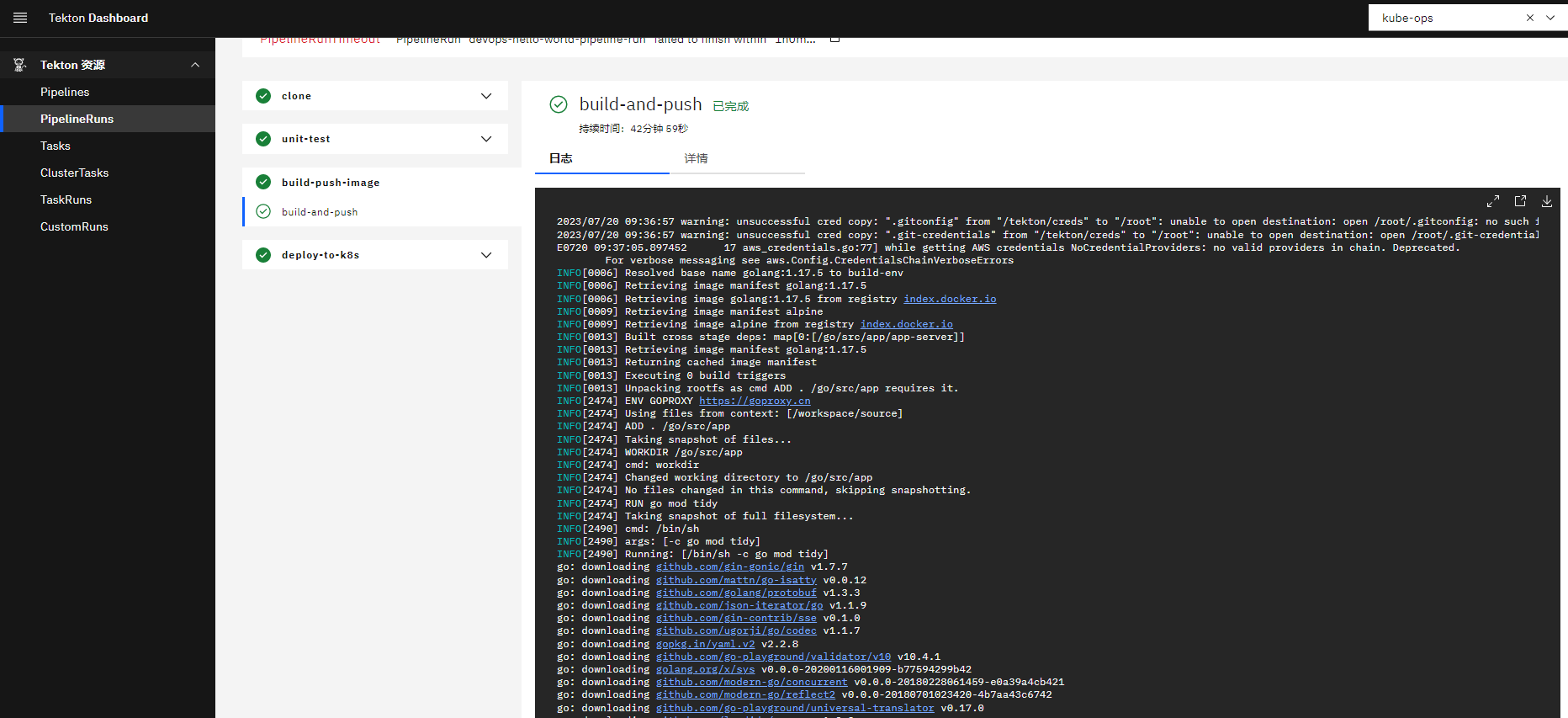Click the clone success status icon
This screenshot has width=1568, height=718.
263,96
